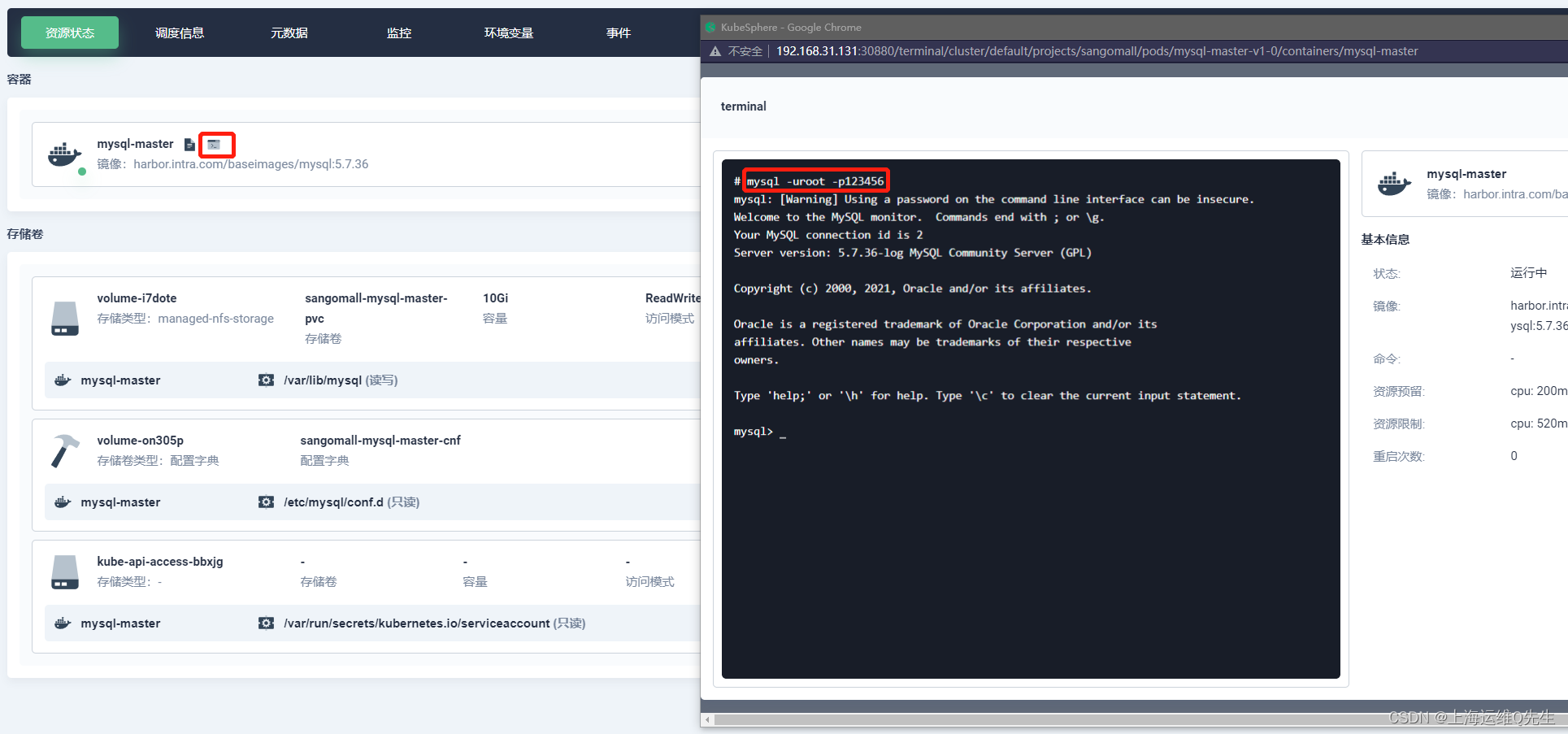The height and width of the screenshot is (734, 1568).
Task: Click the 配置字典 storage type label for volume-on305p
Action: [194, 461]
